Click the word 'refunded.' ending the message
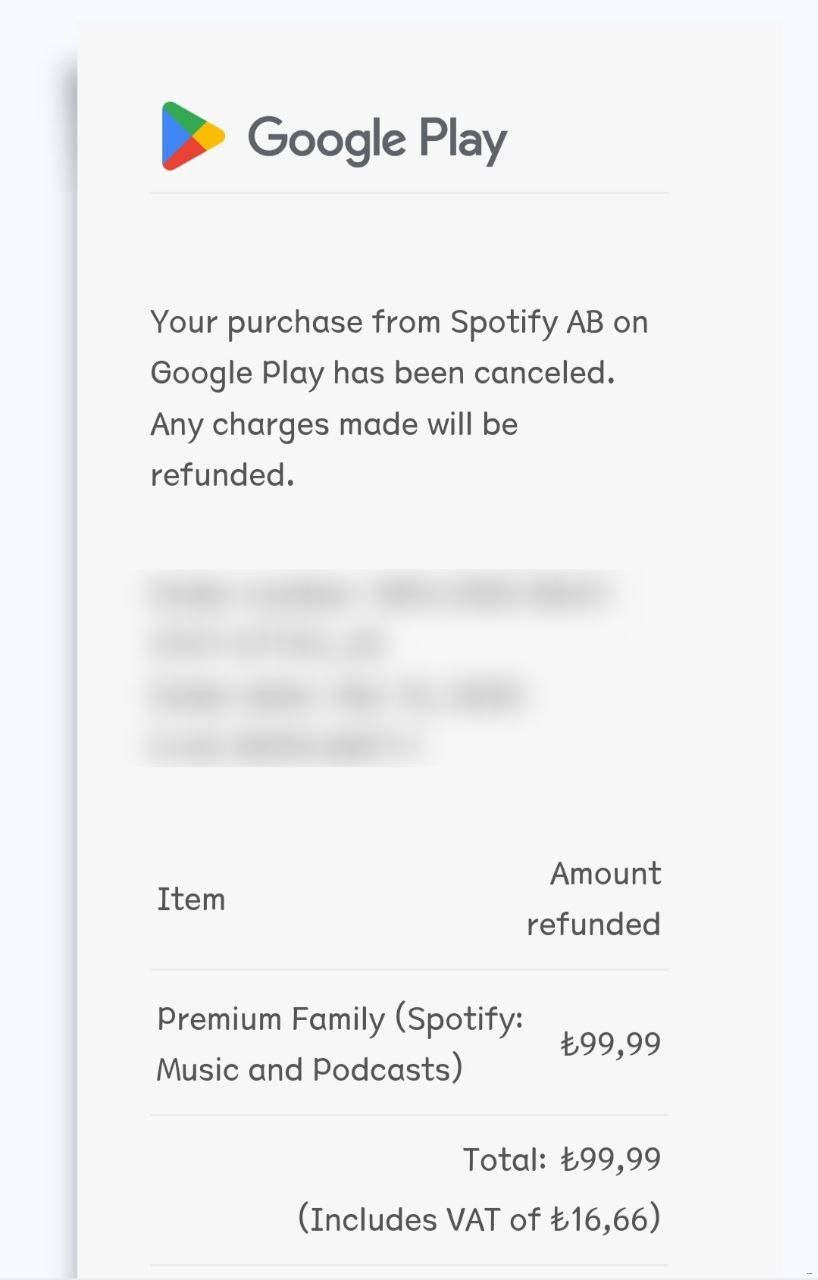 click(222, 475)
